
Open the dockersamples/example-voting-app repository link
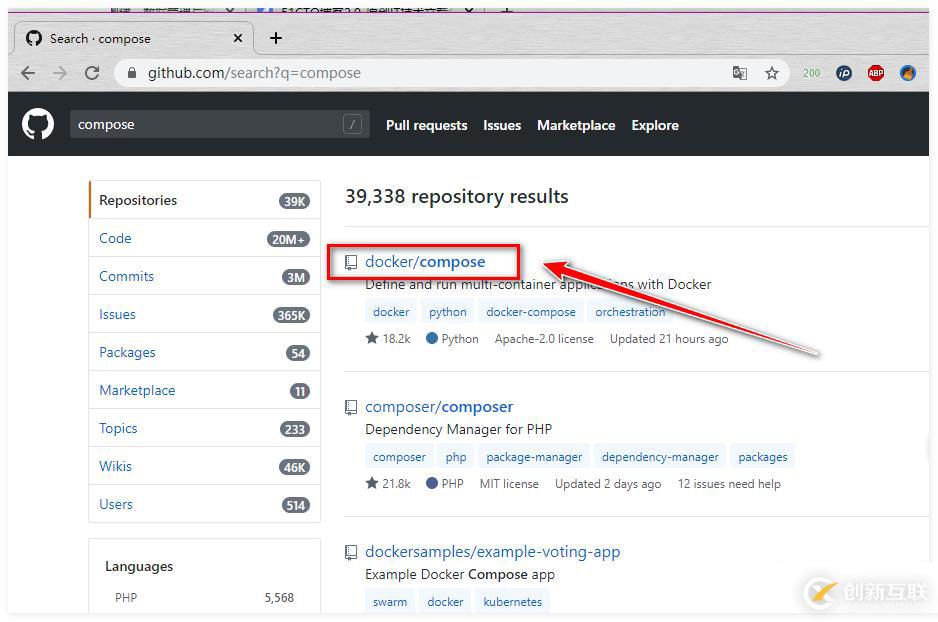click(492, 551)
